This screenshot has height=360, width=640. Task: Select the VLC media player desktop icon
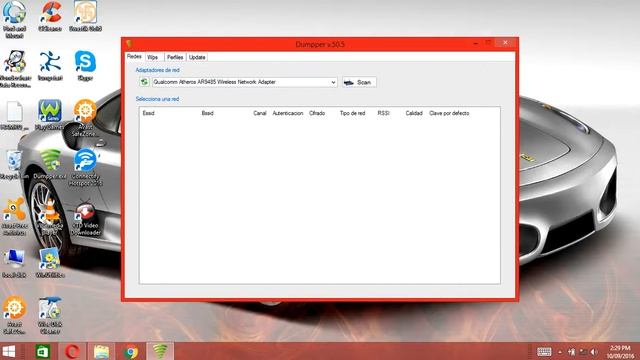click(50, 217)
